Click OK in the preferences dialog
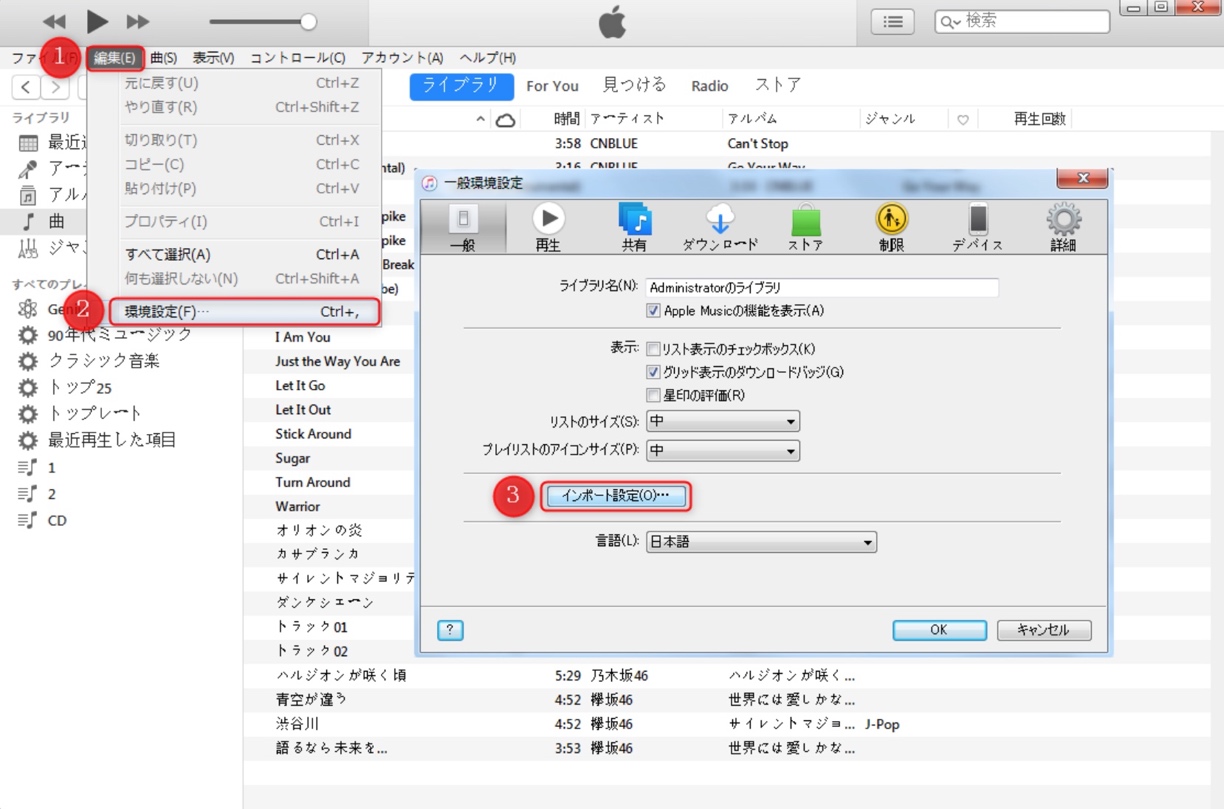The width and height of the screenshot is (1224, 809). pyautogui.click(x=939, y=630)
